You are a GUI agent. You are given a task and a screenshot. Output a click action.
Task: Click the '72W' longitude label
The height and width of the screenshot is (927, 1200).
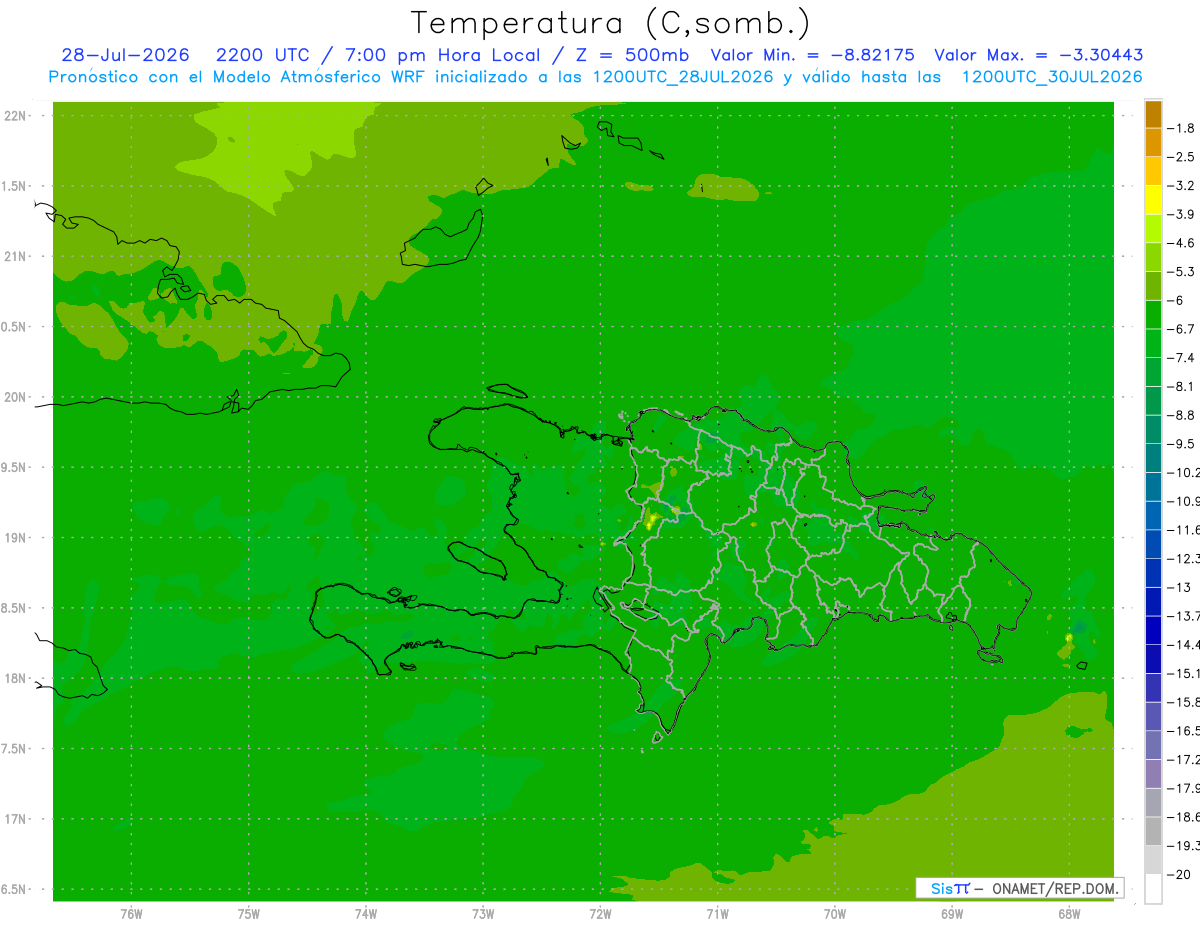coord(600,914)
